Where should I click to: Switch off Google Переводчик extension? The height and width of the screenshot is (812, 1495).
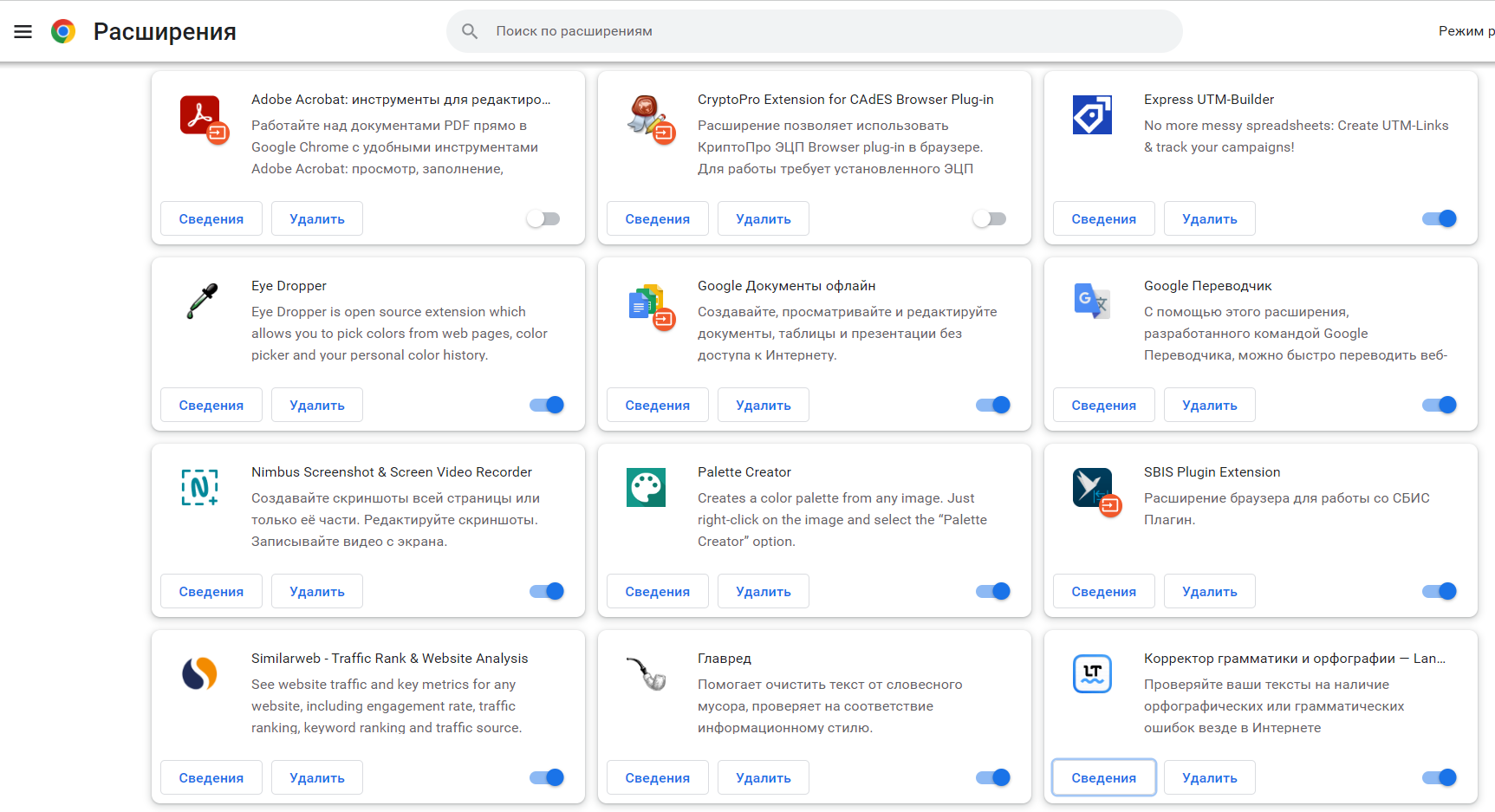(1440, 405)
